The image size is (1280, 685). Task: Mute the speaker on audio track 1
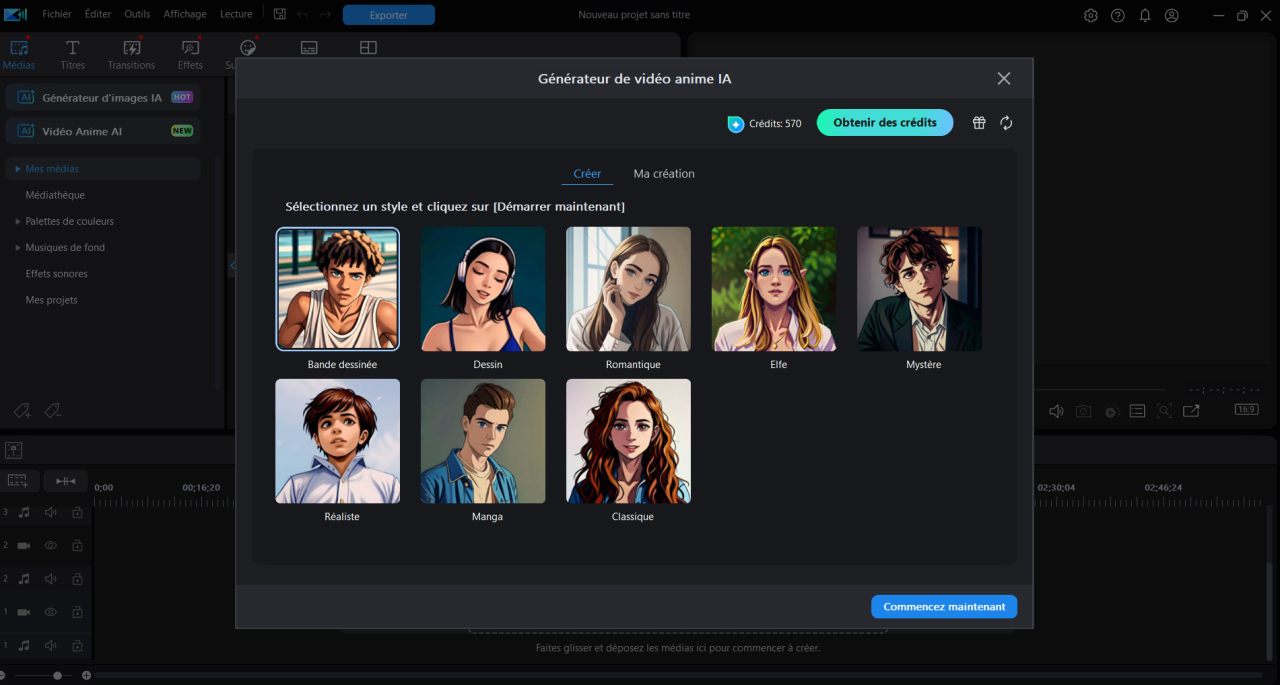pos(50,645)
